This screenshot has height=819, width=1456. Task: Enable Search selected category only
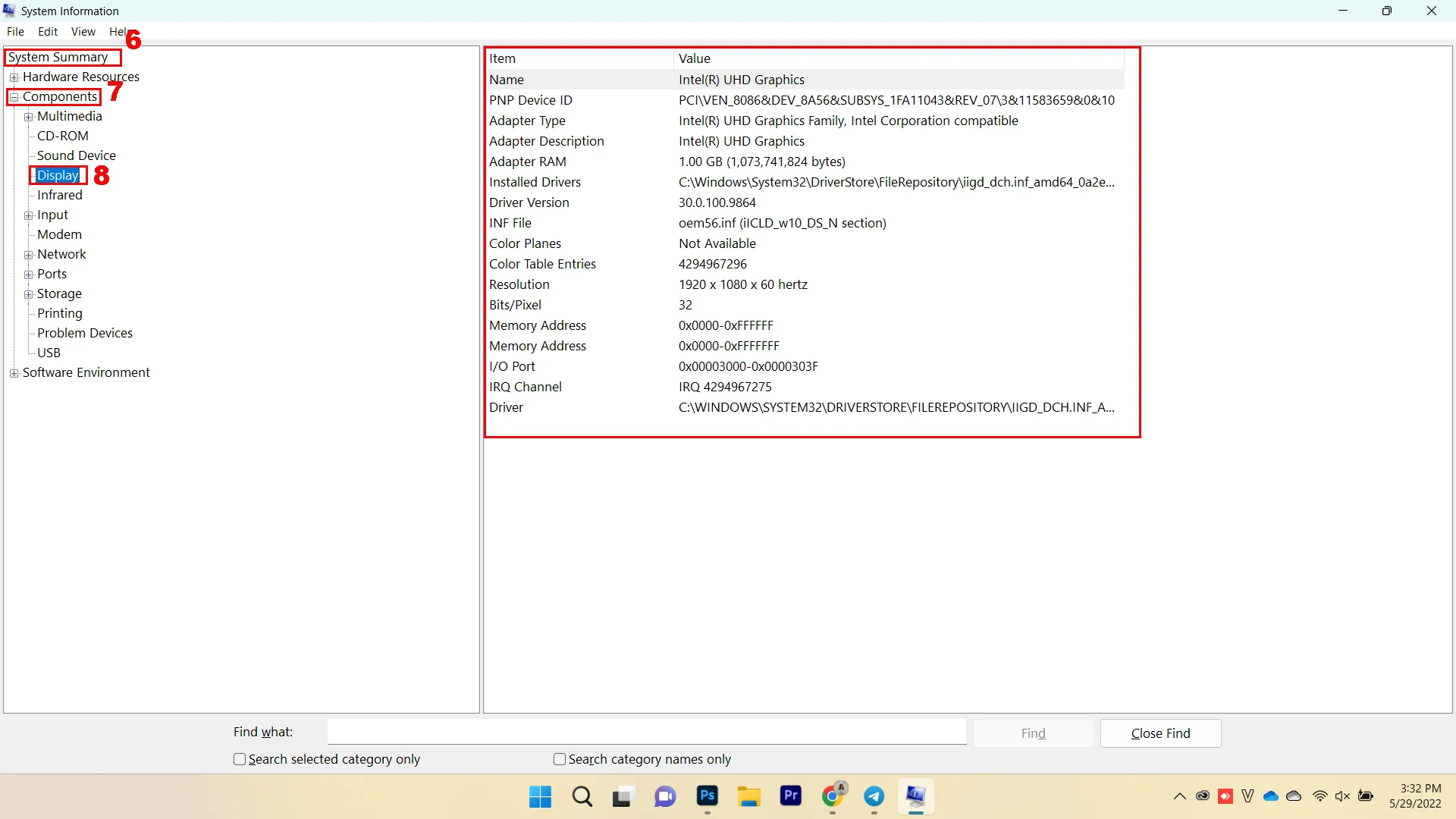(240, 759)
